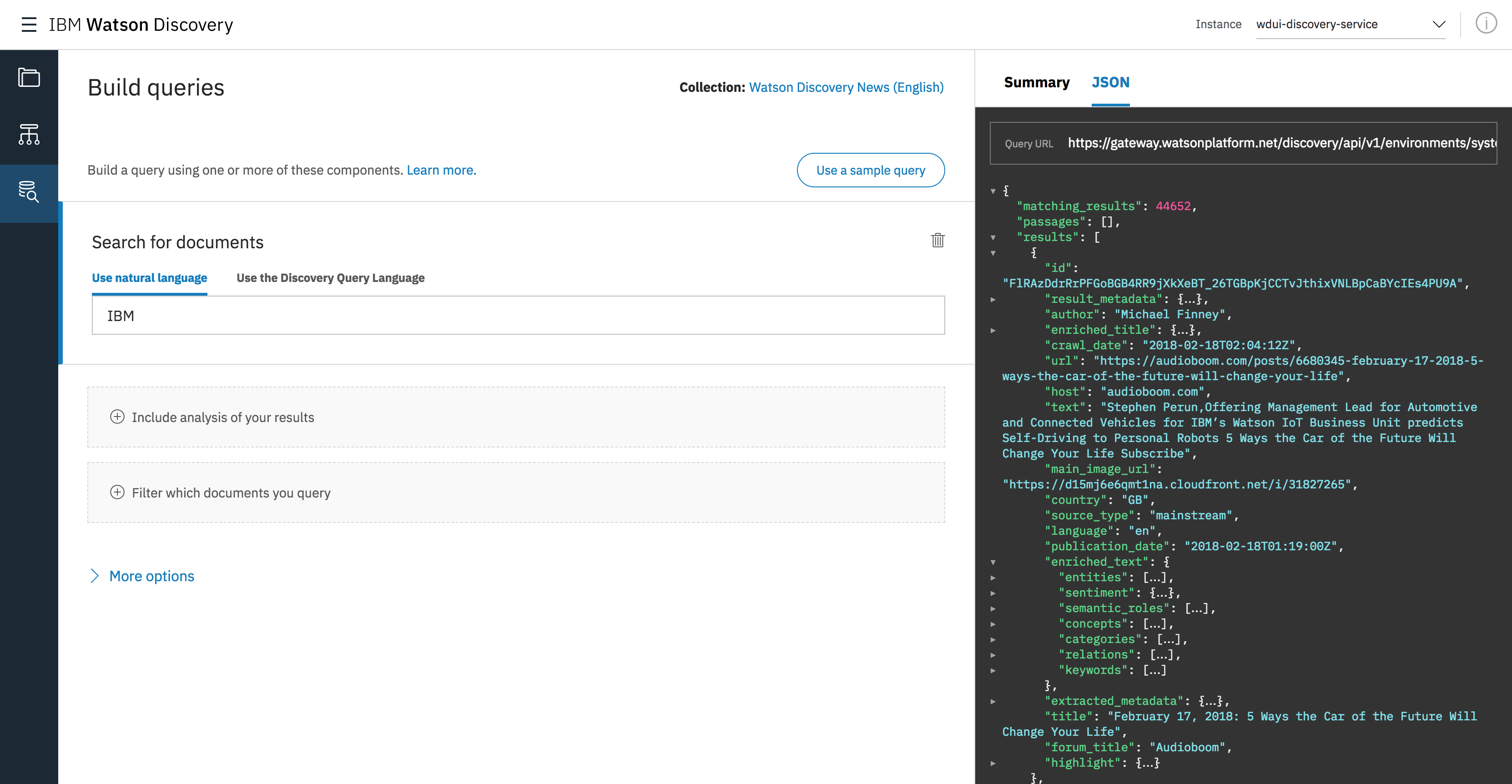Expand the highlight JSON node
This screenshot has height=784, width=1512.
[993, 763]
